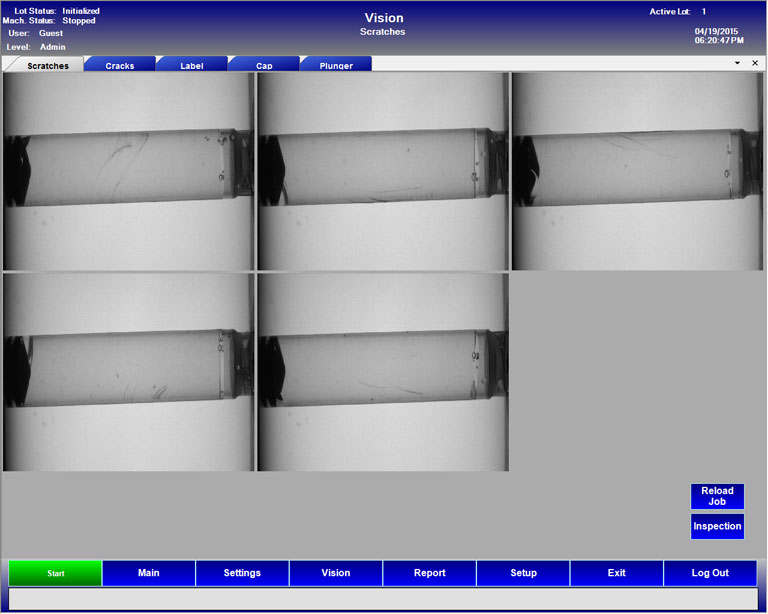Viewport: 768px width, 614px height.
Task: Select the first top-left syringe image
Action: (x=129, y=171)
